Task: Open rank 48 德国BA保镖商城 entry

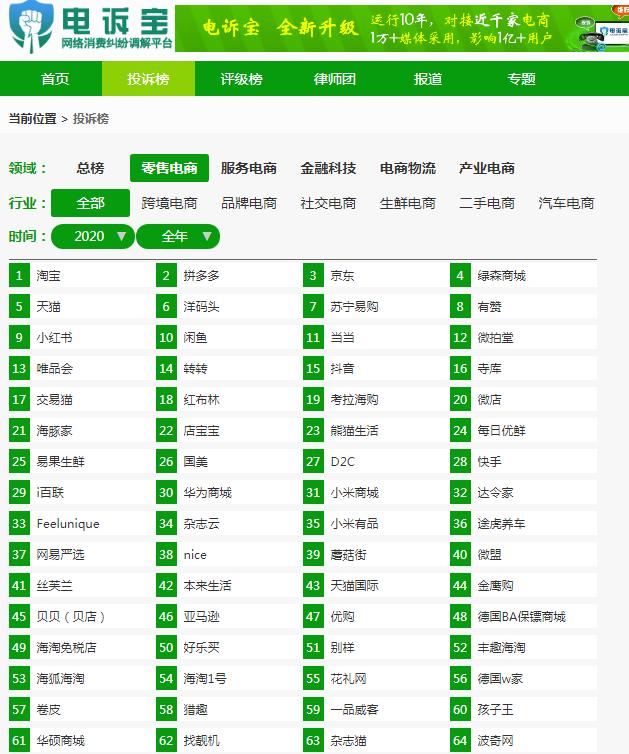Action: coord(524,617)
